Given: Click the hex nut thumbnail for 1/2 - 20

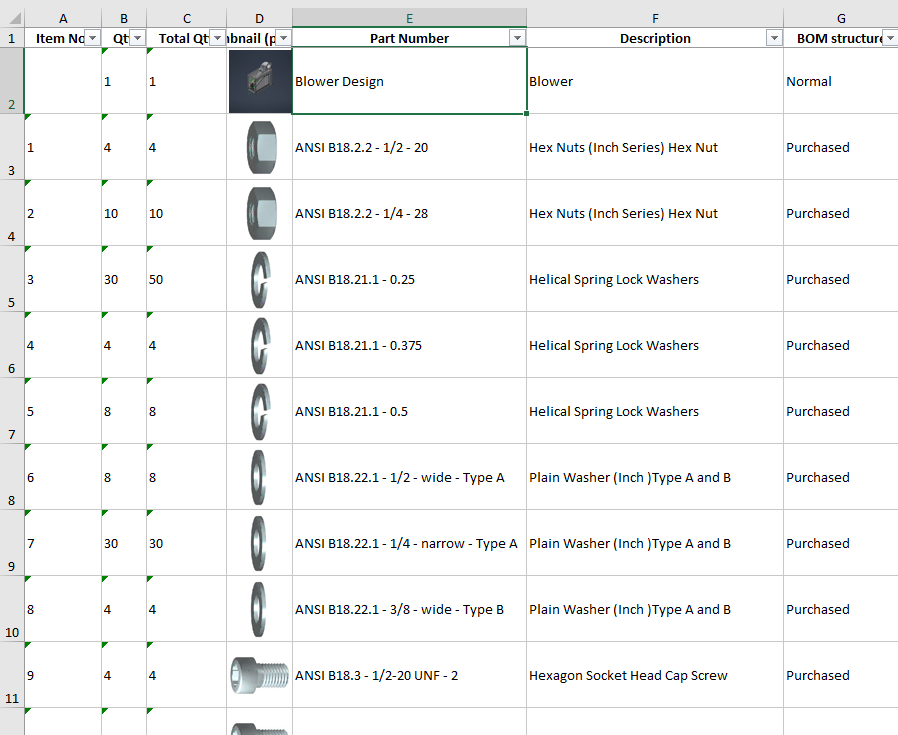Looking at the screenshot, I should coord(262,147).
